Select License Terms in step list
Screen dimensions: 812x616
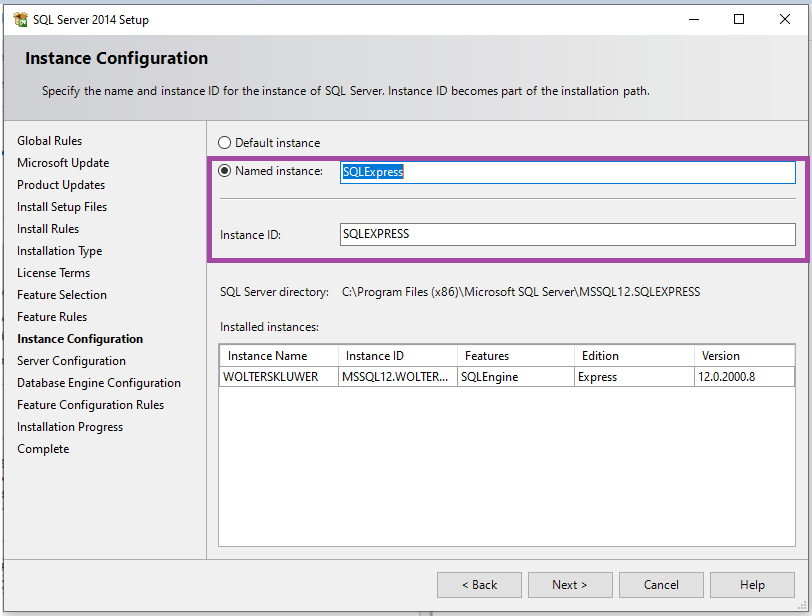[53, 273]
